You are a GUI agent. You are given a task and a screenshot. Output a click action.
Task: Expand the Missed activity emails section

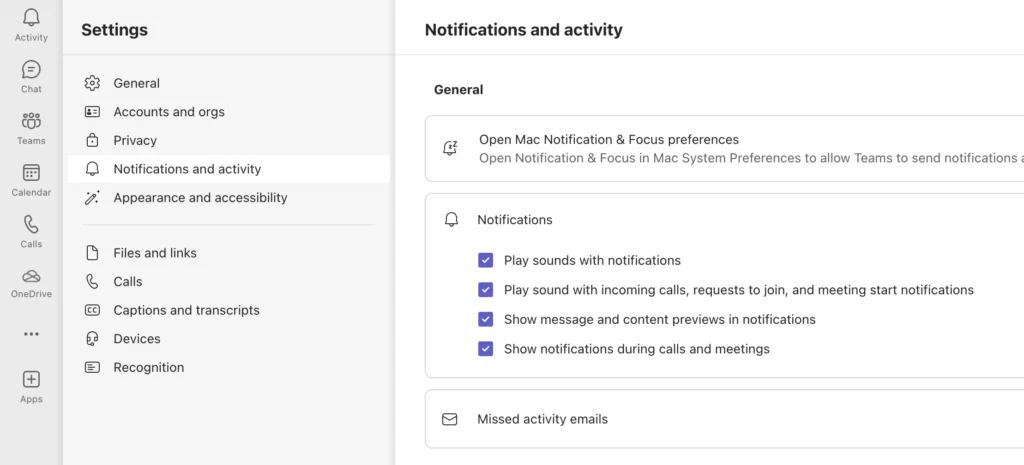pyautogui.click(x=542, y=419)
